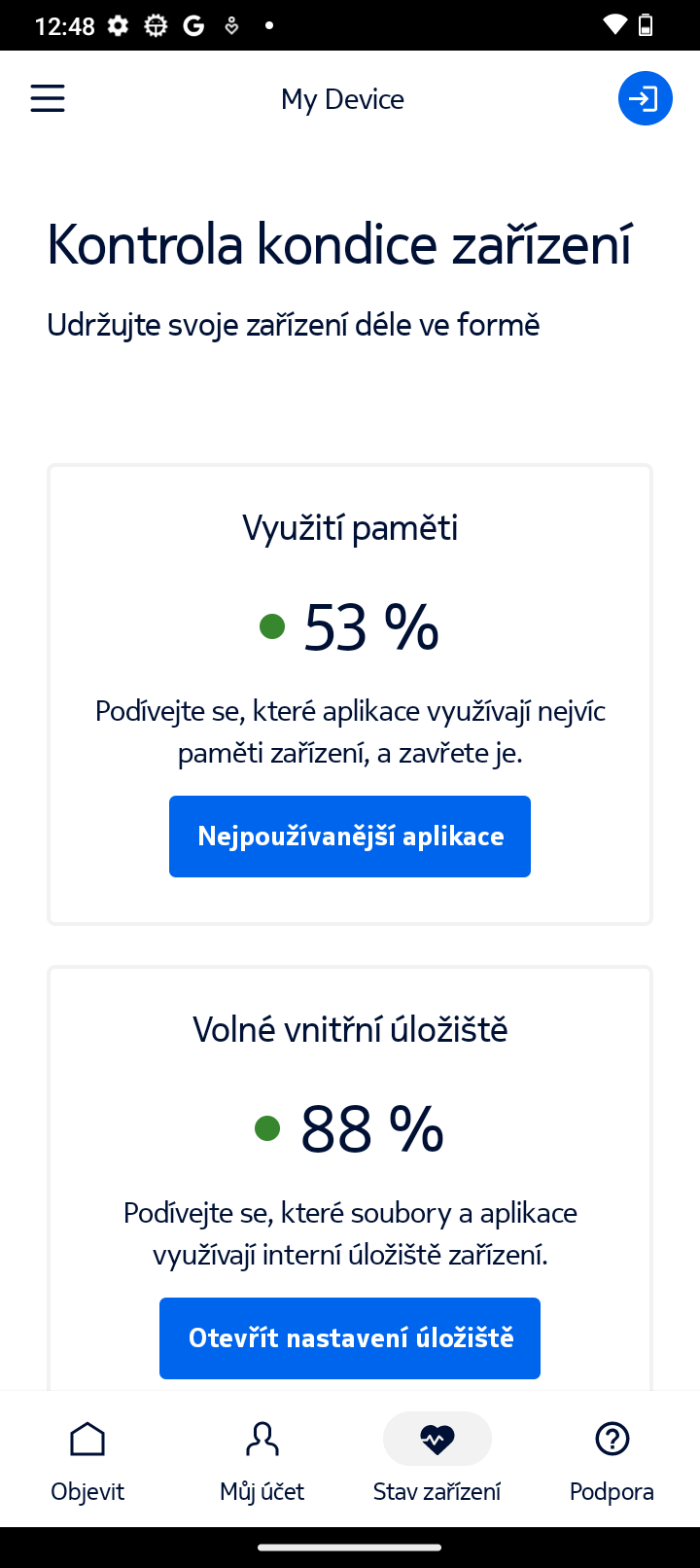
Task: Tap the Google icon in the status bar
Action: pyautogui.click(x=193, y=25)
